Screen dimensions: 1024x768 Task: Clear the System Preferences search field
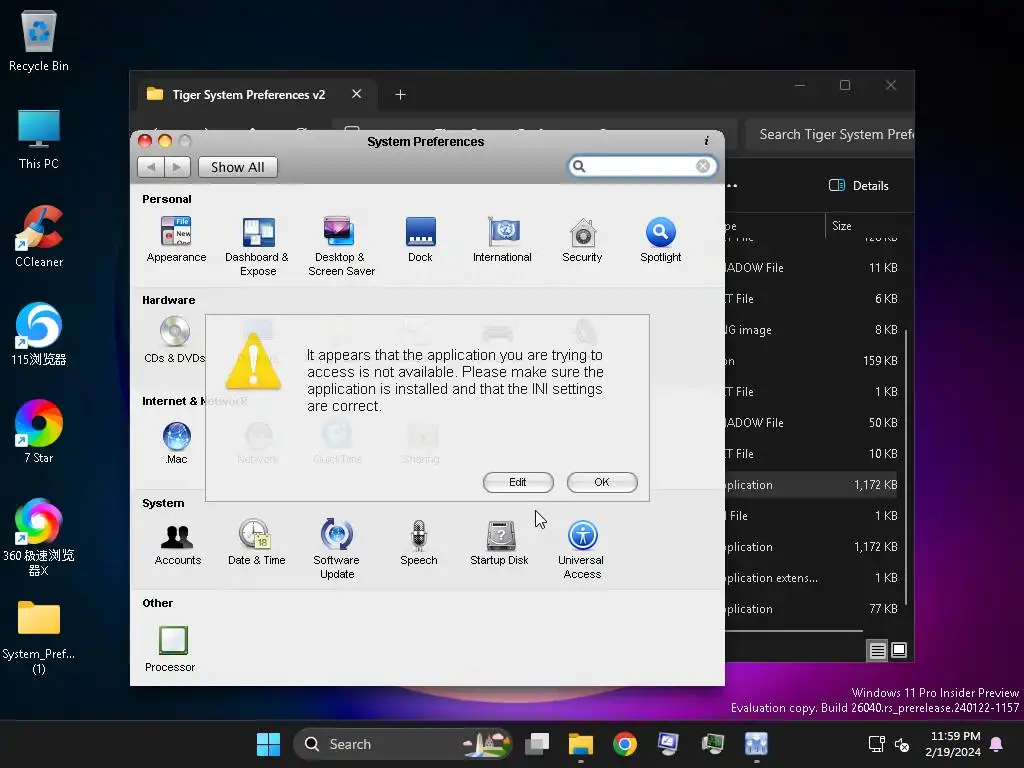coord(703,167)
